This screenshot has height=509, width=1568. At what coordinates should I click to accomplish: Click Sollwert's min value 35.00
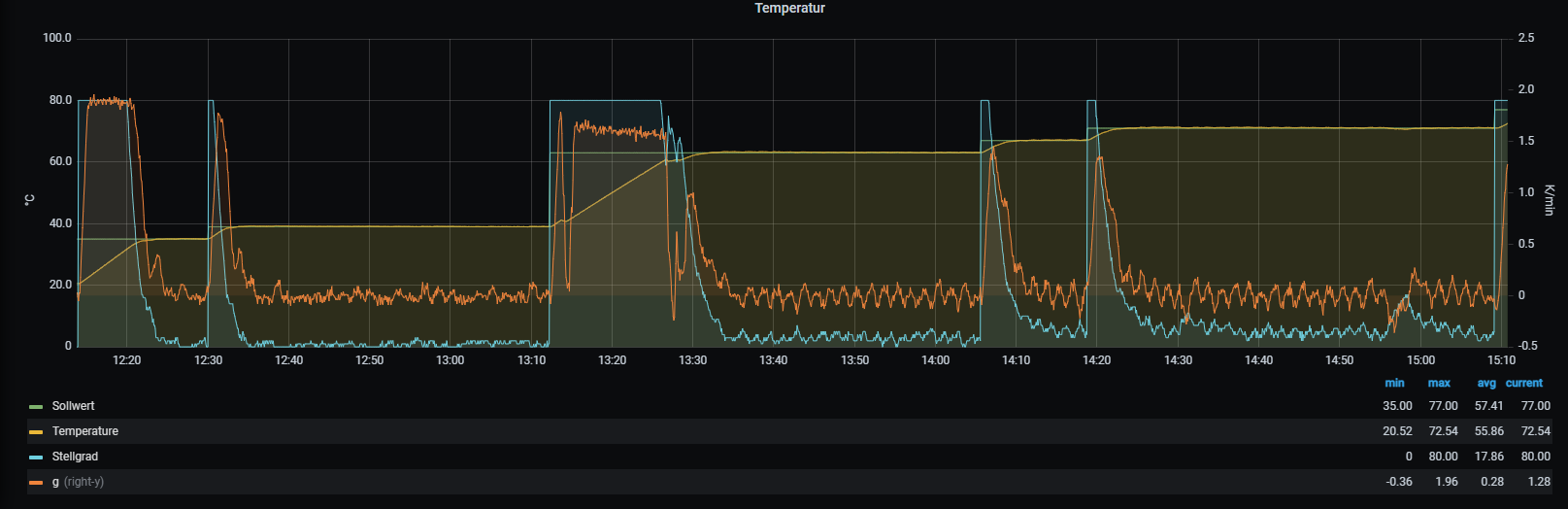tap(1397, 406)
